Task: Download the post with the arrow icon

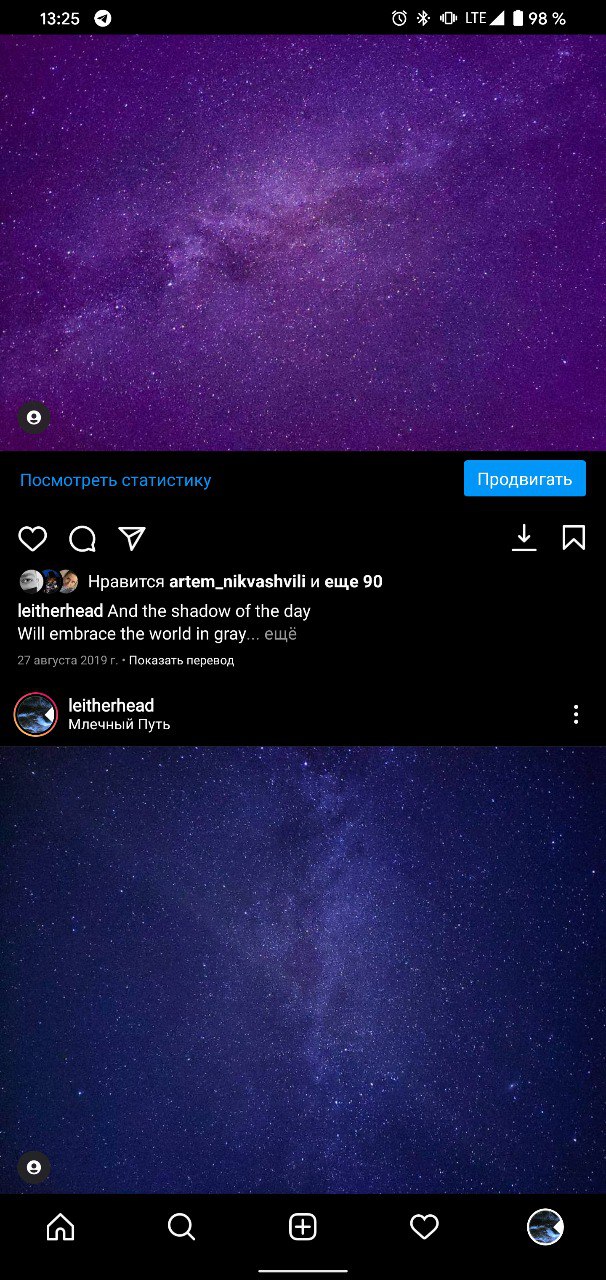Action: tap(524, 538)
